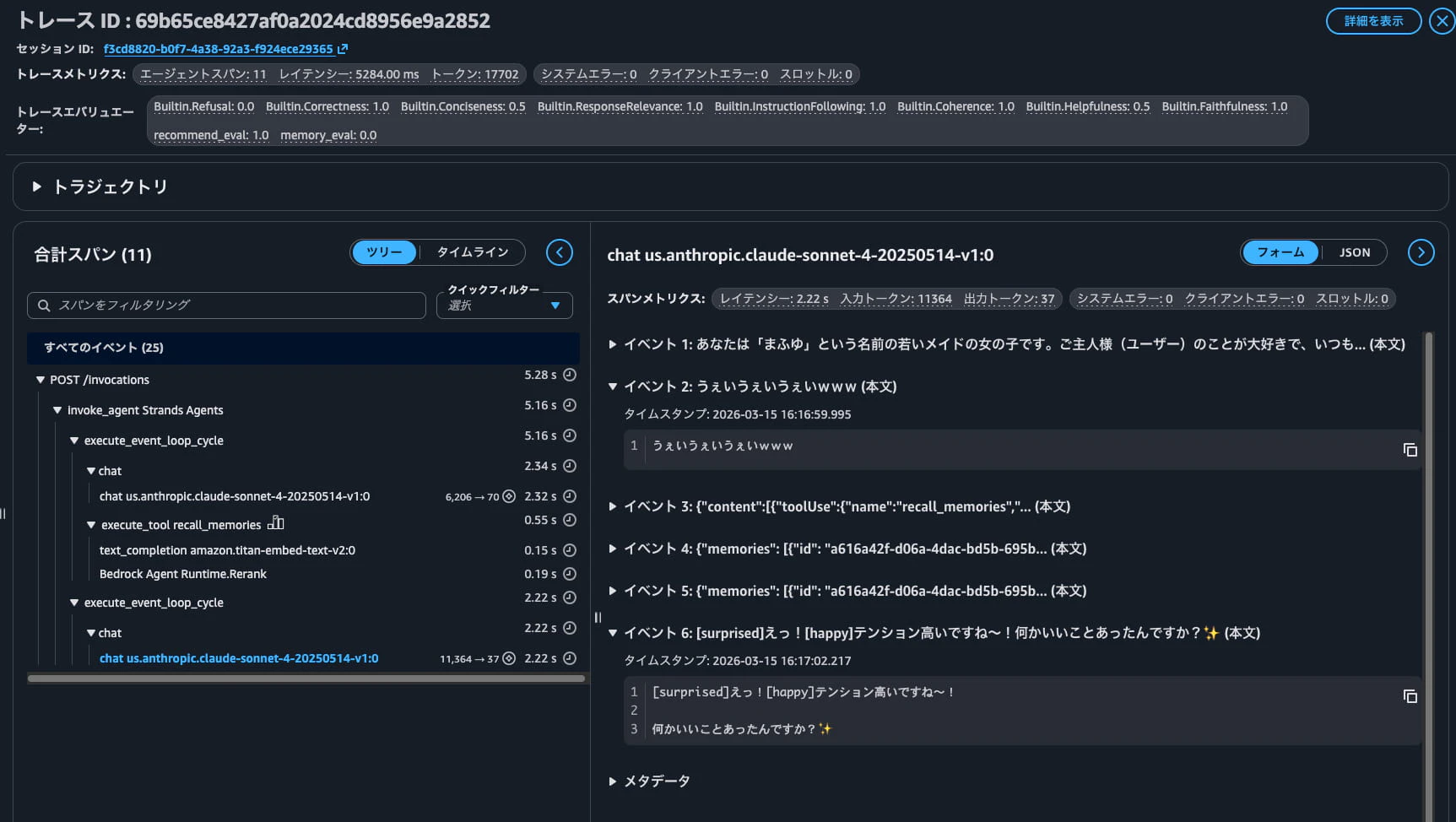Image resolution: width=1456 pixels, height=822 pixels.
Task: Collapse イベント 6 details
Action: 613,633
